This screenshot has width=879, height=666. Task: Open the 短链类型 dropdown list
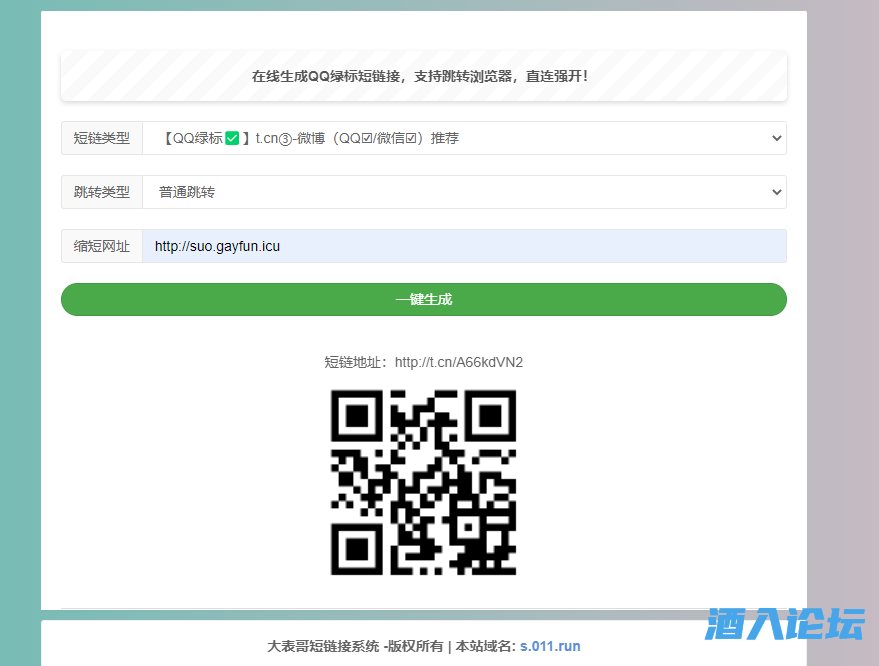click(x=463, y=138)
